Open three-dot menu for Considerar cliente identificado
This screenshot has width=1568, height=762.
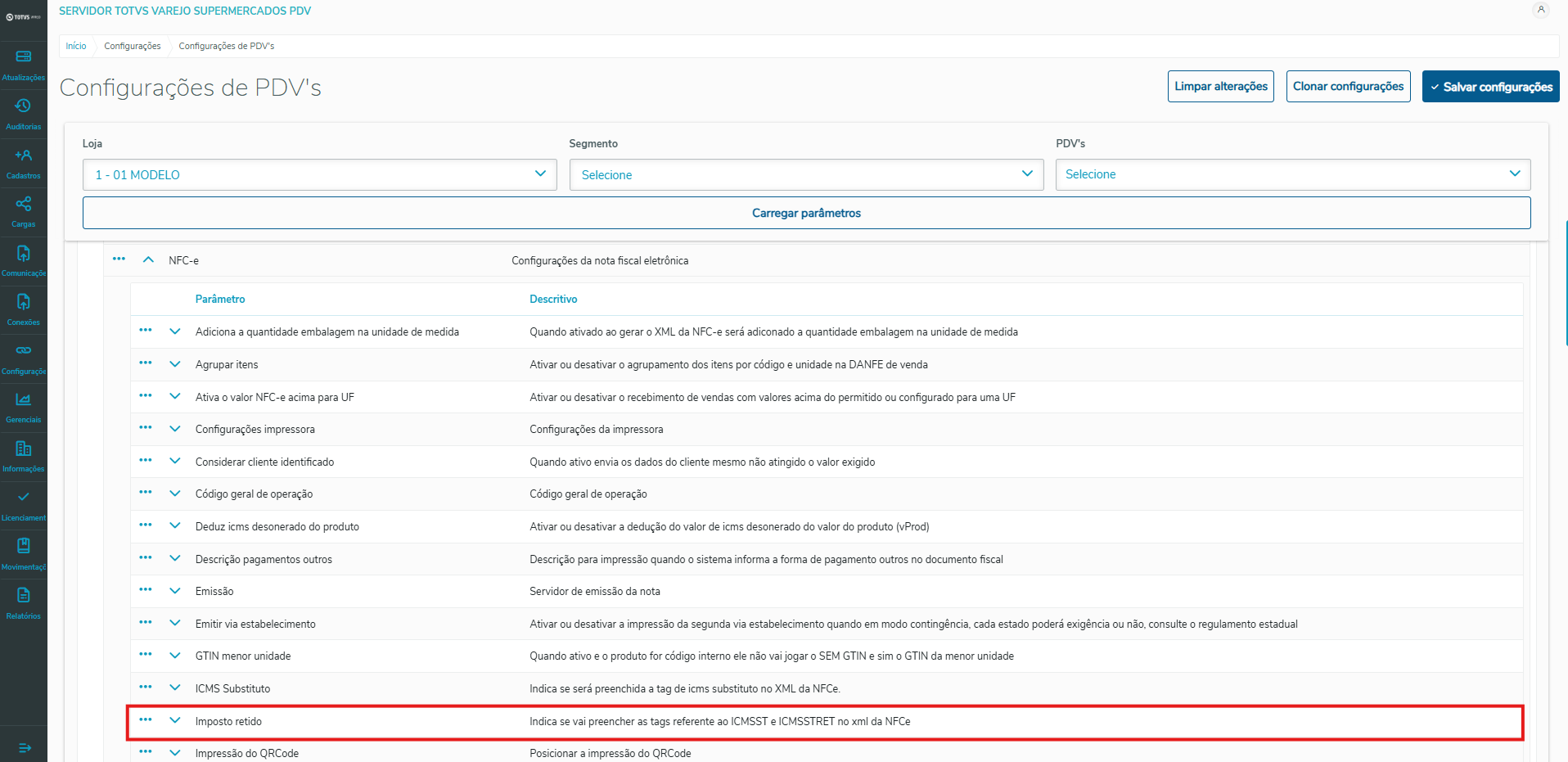[146, 461]
